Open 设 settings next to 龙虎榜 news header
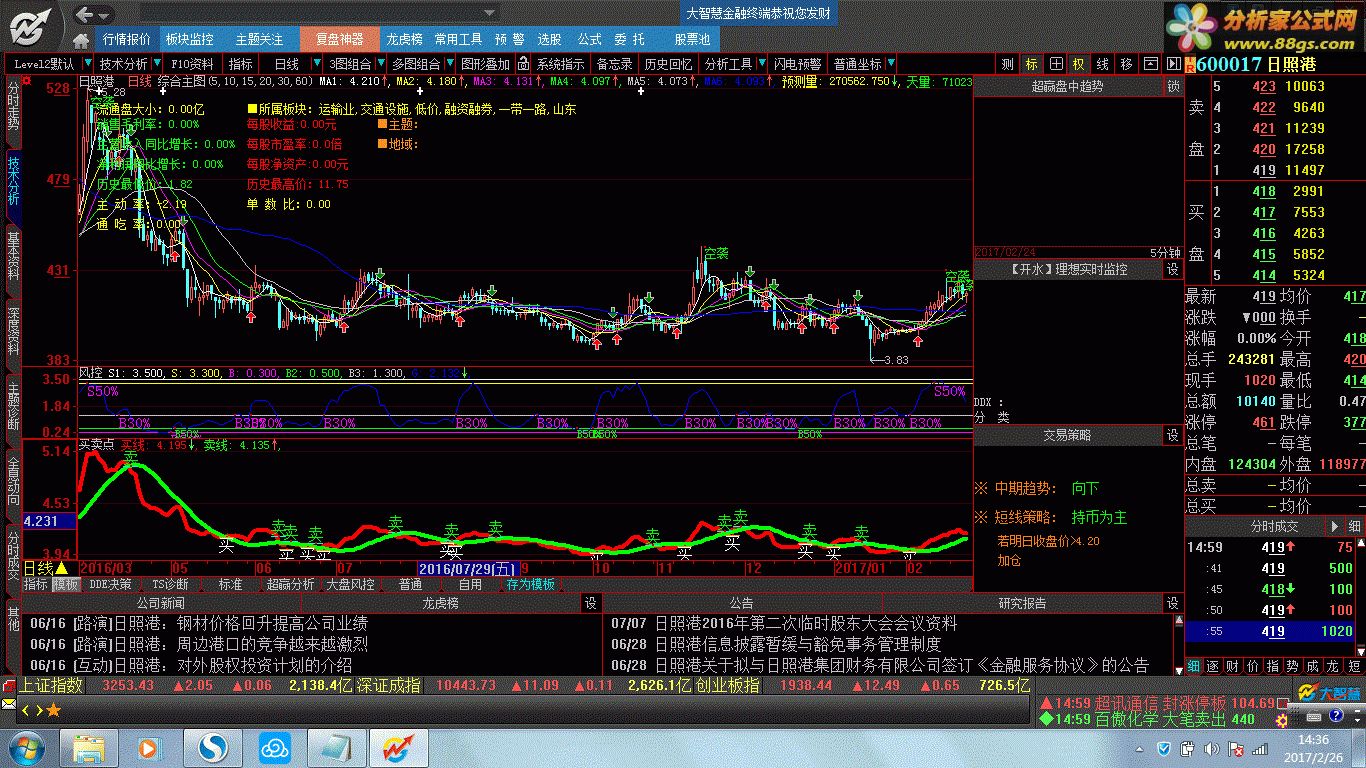 (x=591, y=603)
